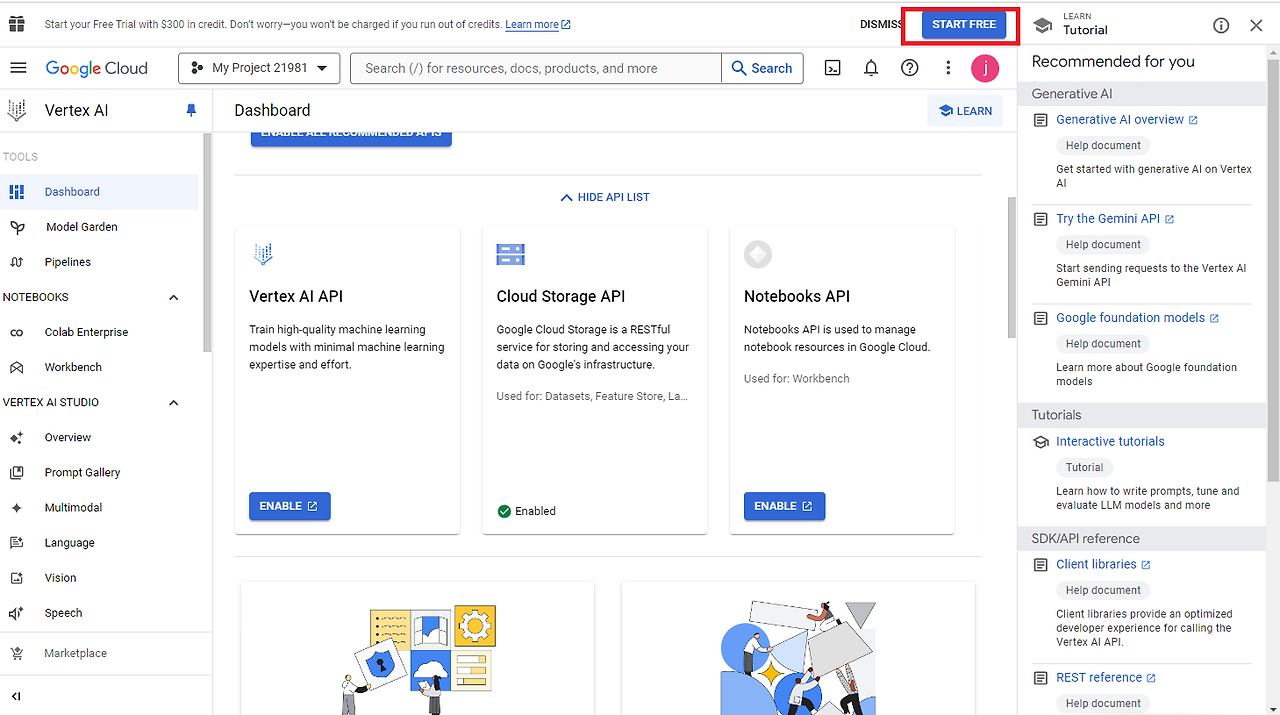1280x715 pixels.
Task: Click the Cloud Storage API card icon
Action: pos(510,254)
